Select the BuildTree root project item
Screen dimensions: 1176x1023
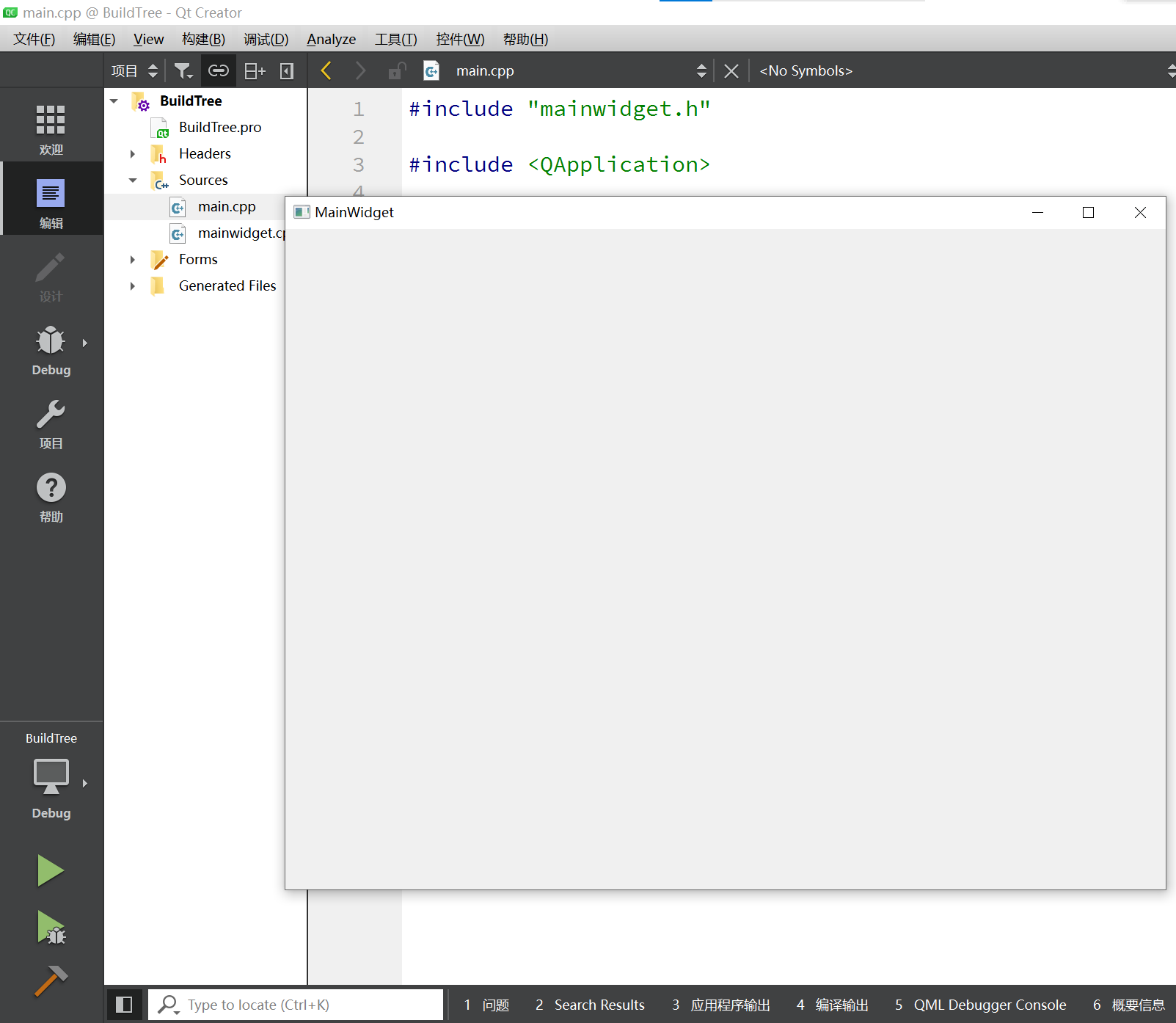[191, 101]
